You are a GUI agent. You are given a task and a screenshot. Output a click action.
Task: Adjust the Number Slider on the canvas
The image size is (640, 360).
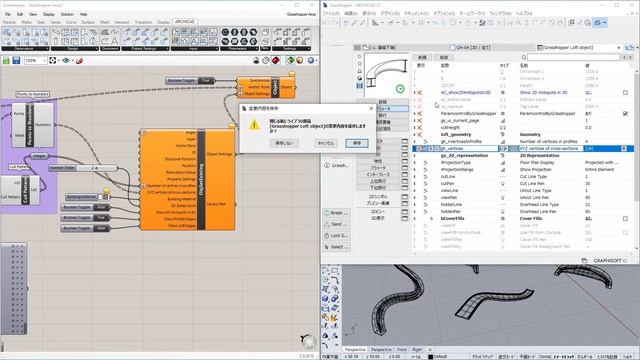(x=83, y=168)
